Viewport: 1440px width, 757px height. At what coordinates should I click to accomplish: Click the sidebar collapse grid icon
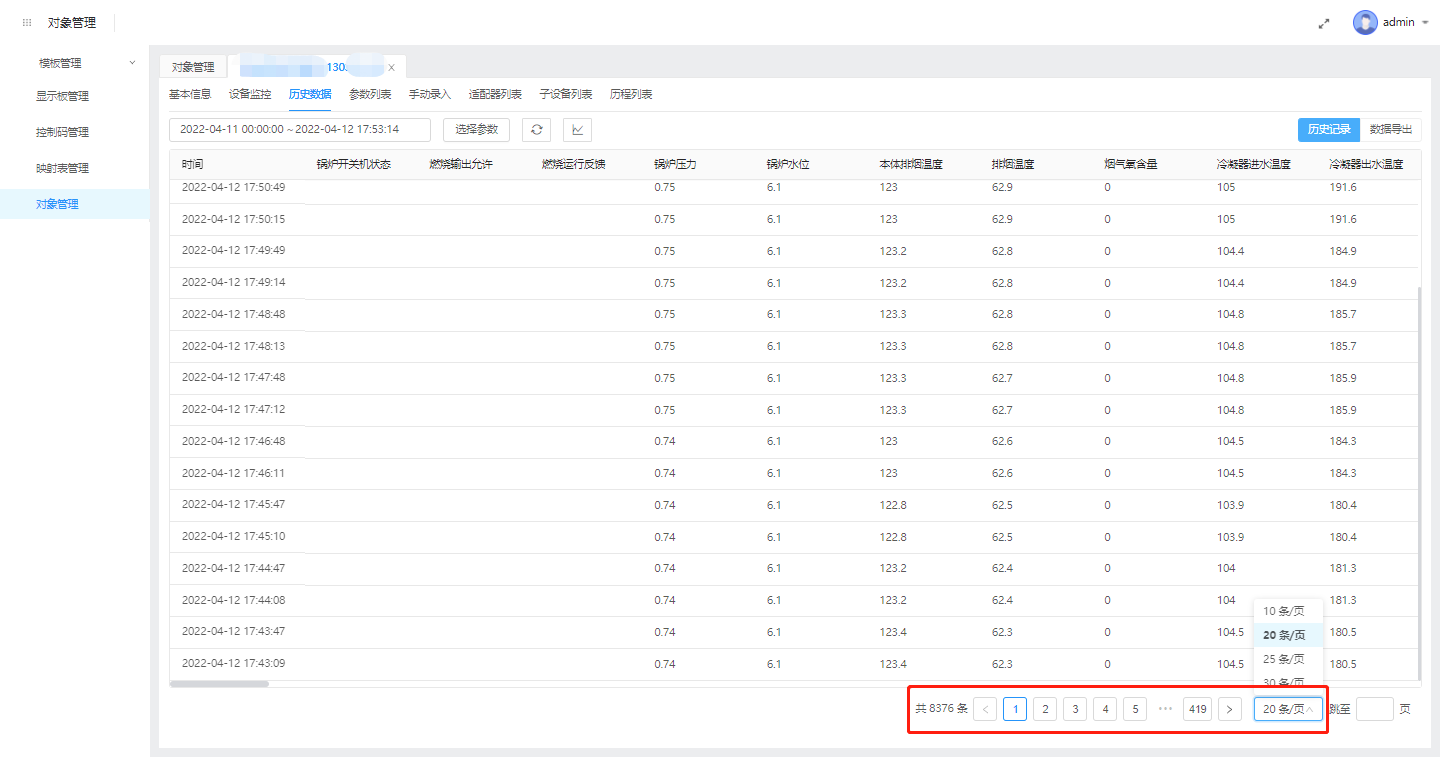coord(27,22)
